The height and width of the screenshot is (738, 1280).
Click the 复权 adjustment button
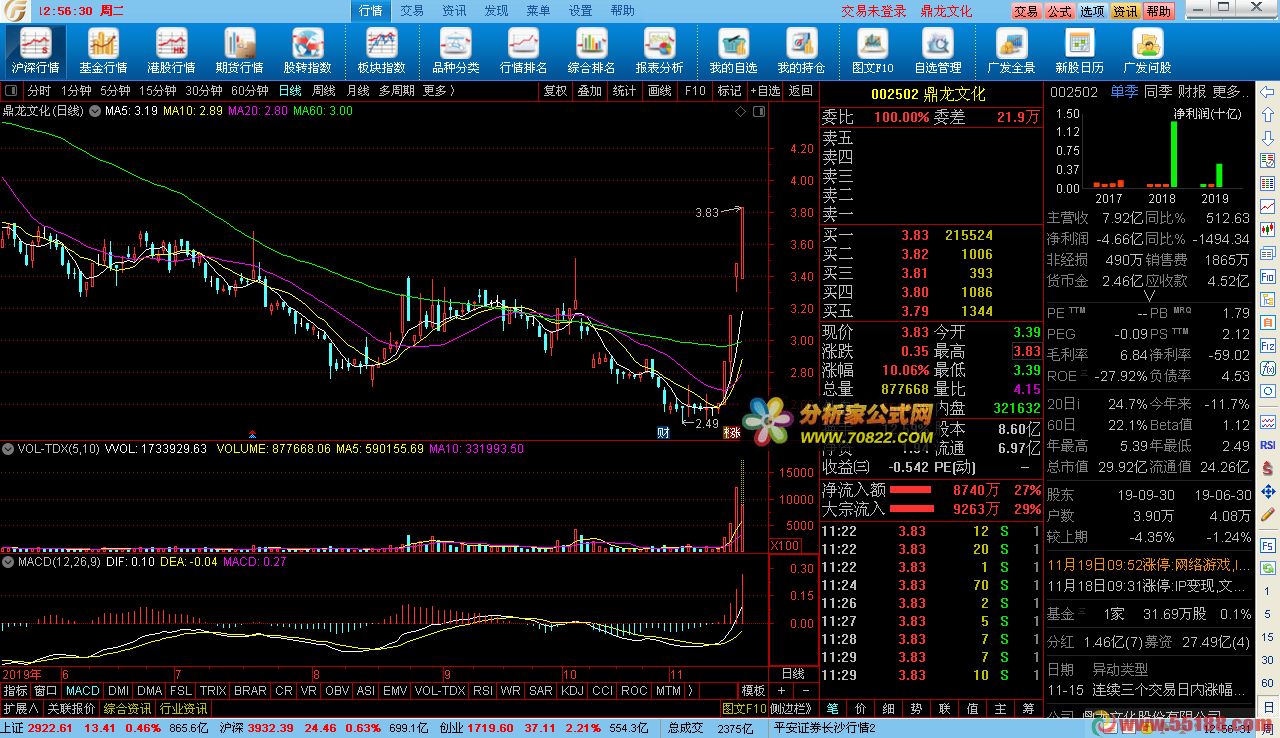(x=555, y=91)
